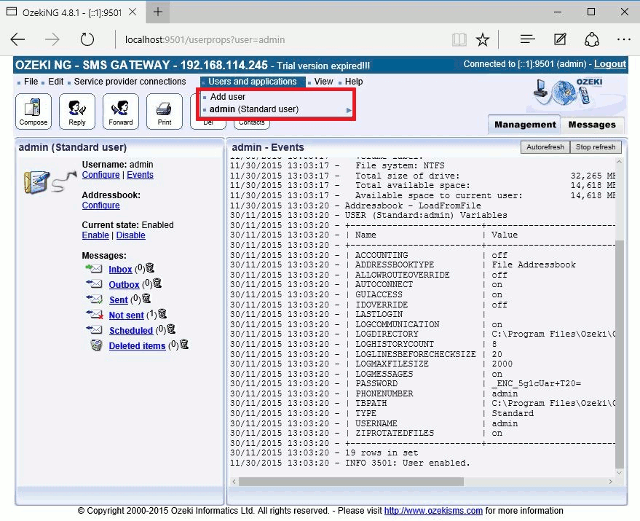
Task: Add page to favorites with star icon
Action: coord(482,40)
